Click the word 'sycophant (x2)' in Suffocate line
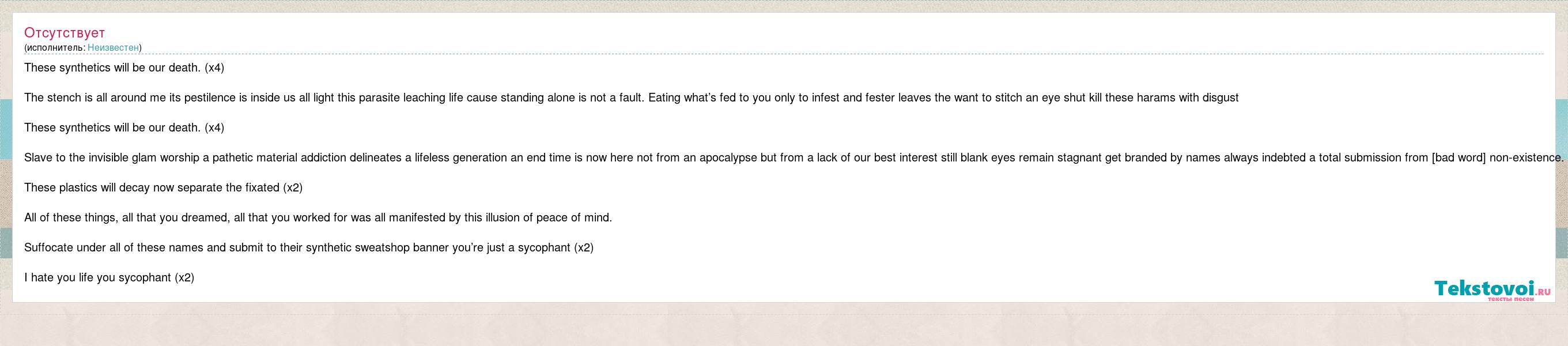This screenshot has height=346, width=1568. (556, 247)
